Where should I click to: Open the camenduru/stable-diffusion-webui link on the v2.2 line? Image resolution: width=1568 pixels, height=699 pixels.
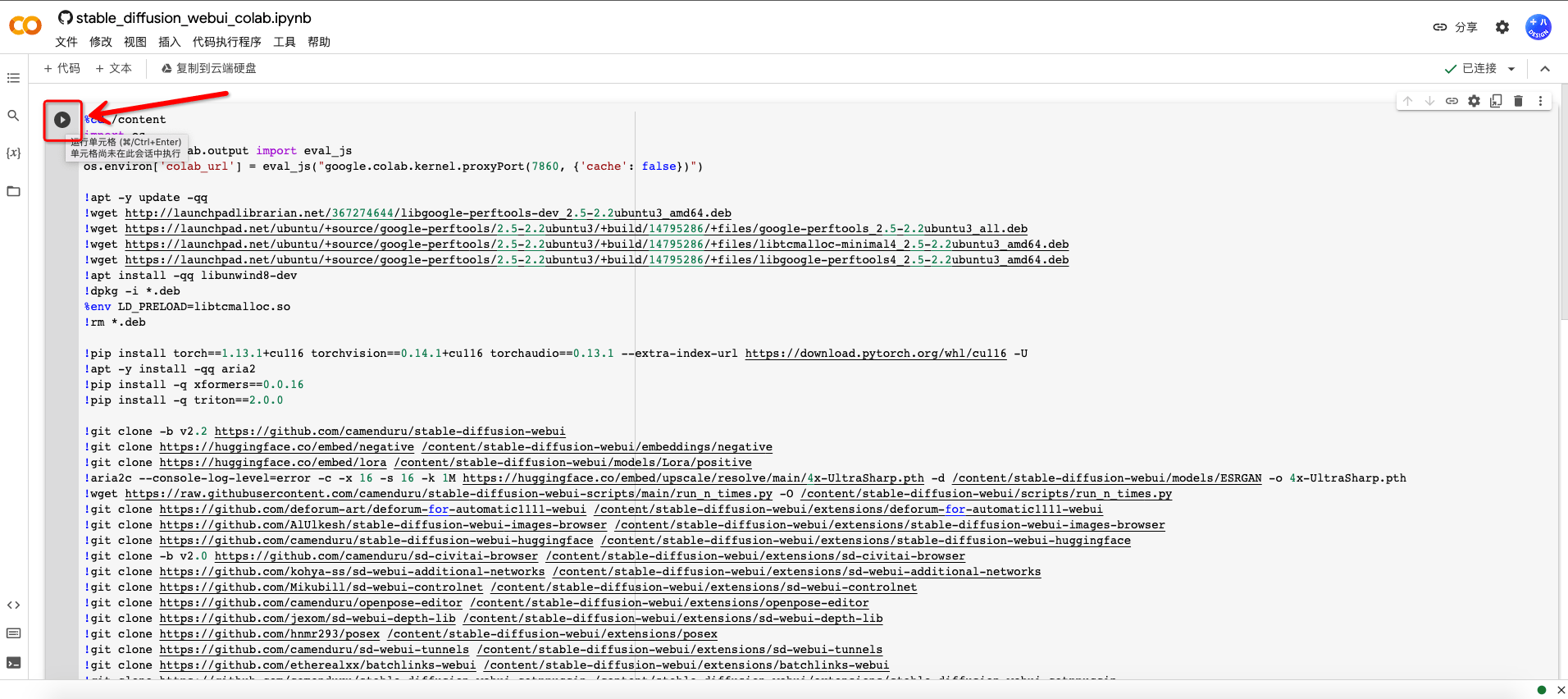tap(390, 432)
